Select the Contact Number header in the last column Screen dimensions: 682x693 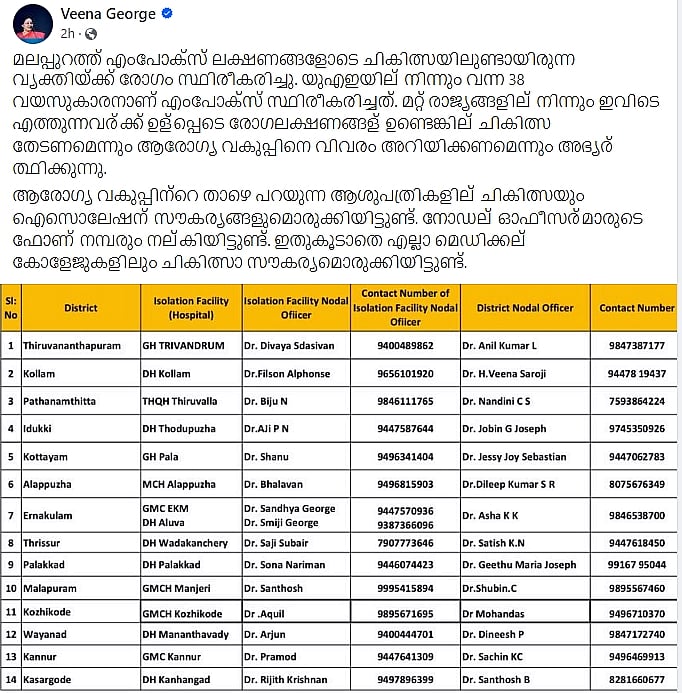(636, 308)
